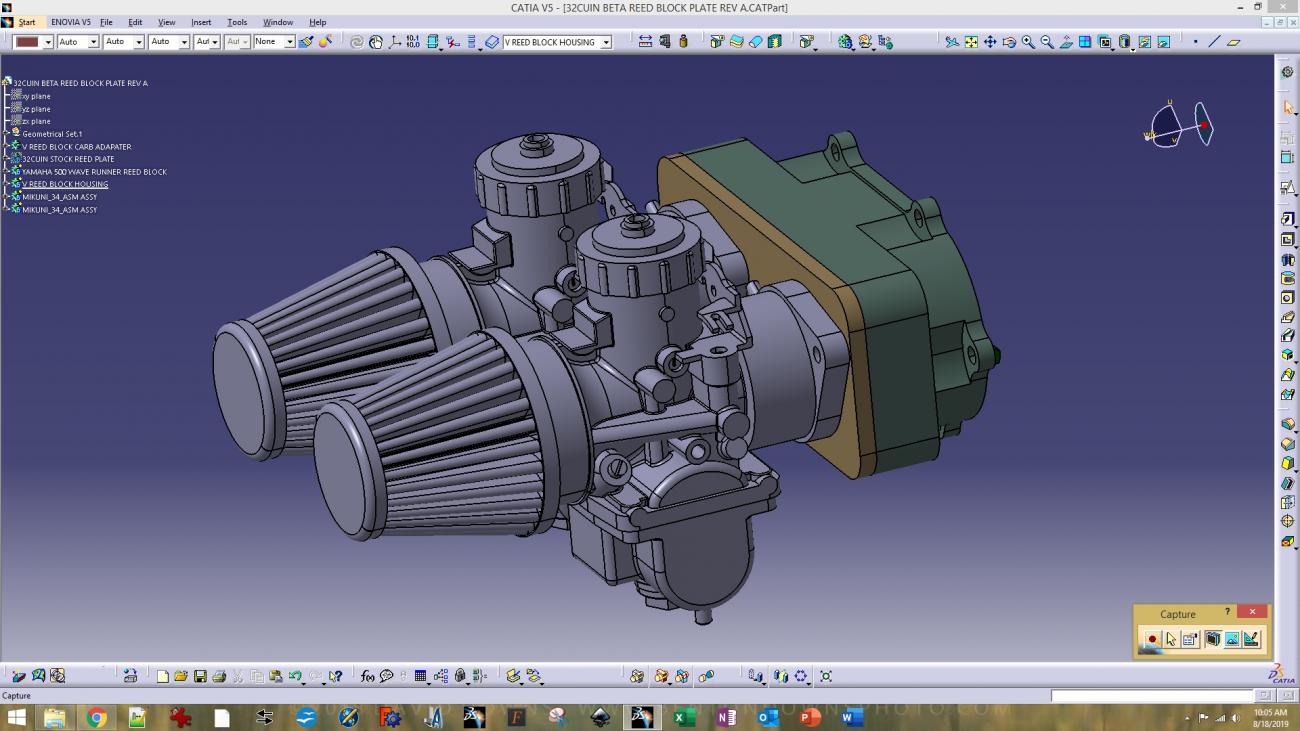Open Word from the taskbar
Image resolution: width=1300 pixels, height=731 pixels.
(x=851, y=717)
